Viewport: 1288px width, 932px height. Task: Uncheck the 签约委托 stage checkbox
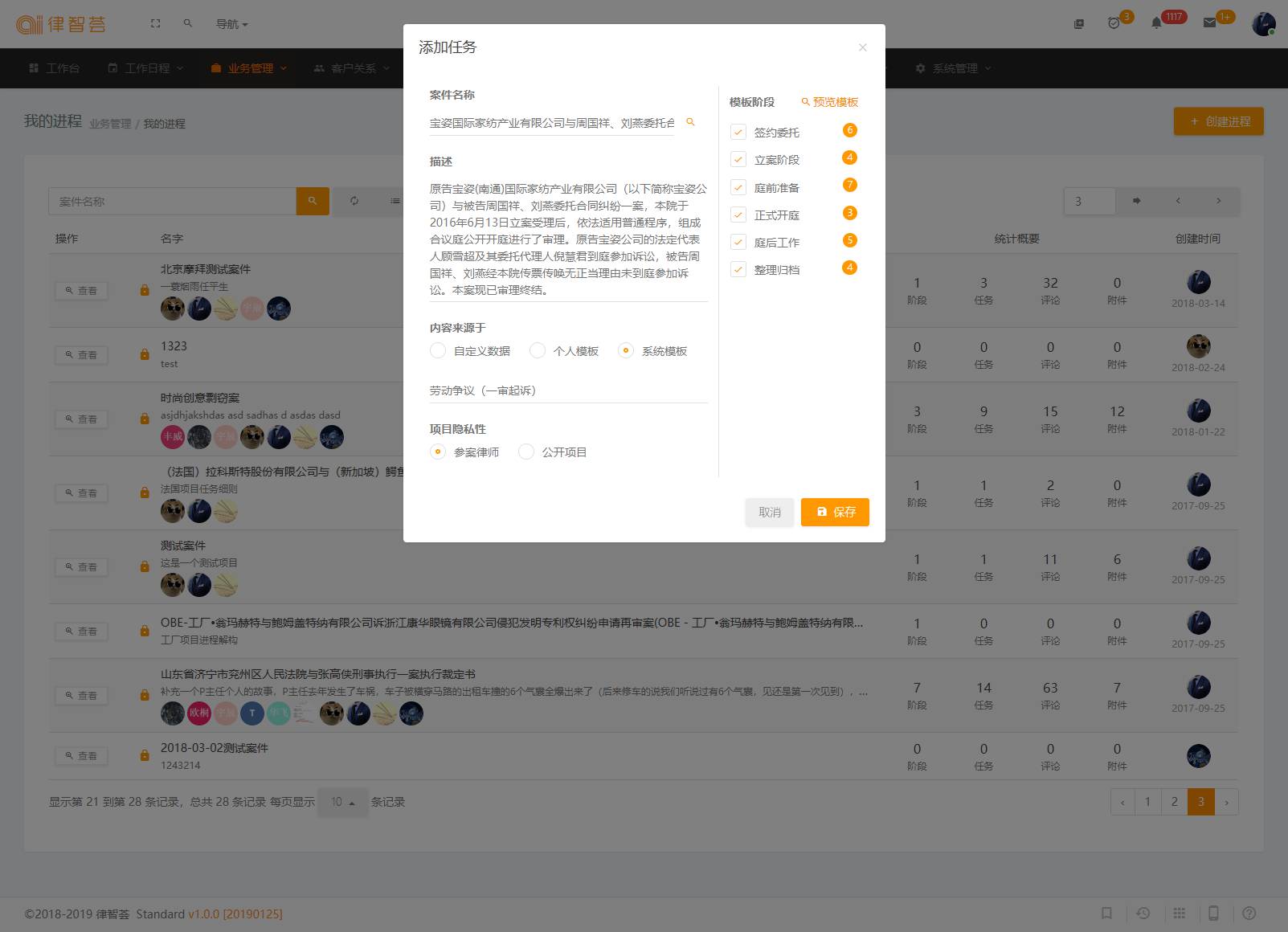tap(738, 132)
